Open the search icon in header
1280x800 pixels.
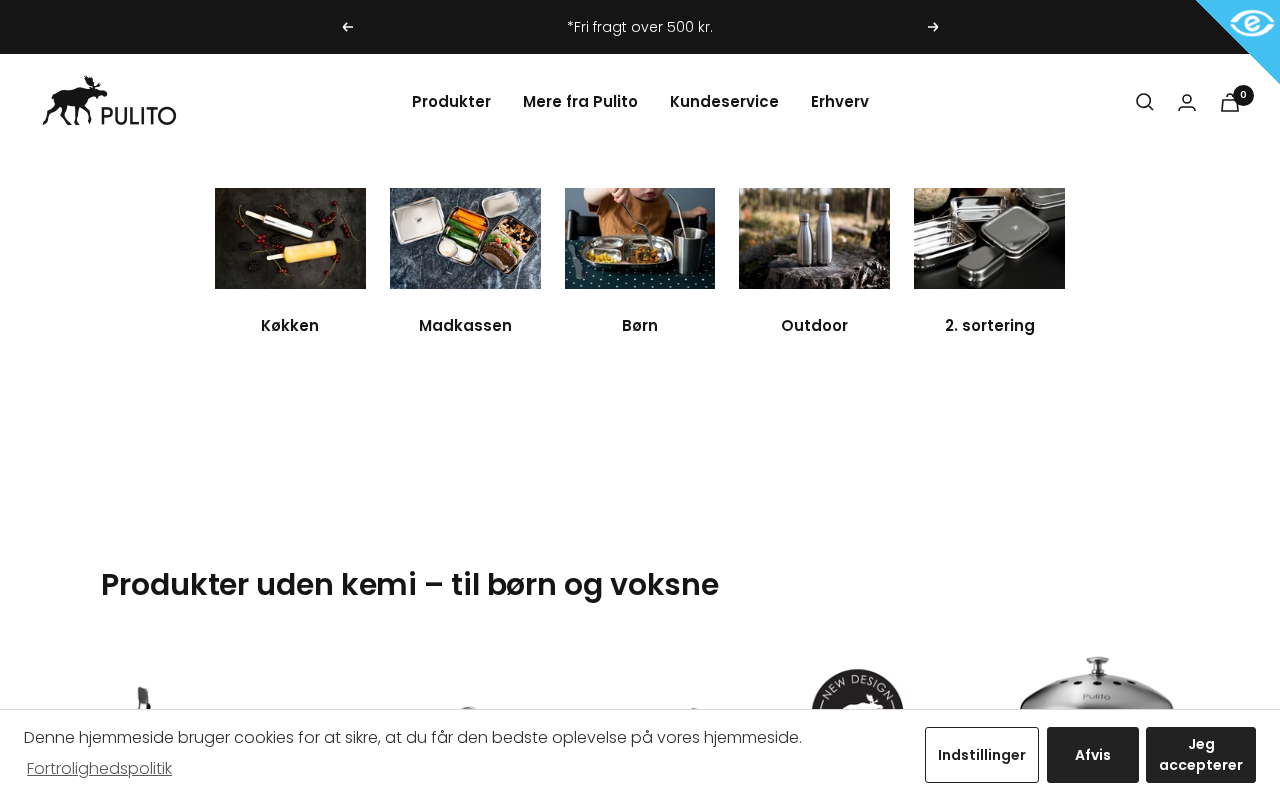(x=1145, y=102)
